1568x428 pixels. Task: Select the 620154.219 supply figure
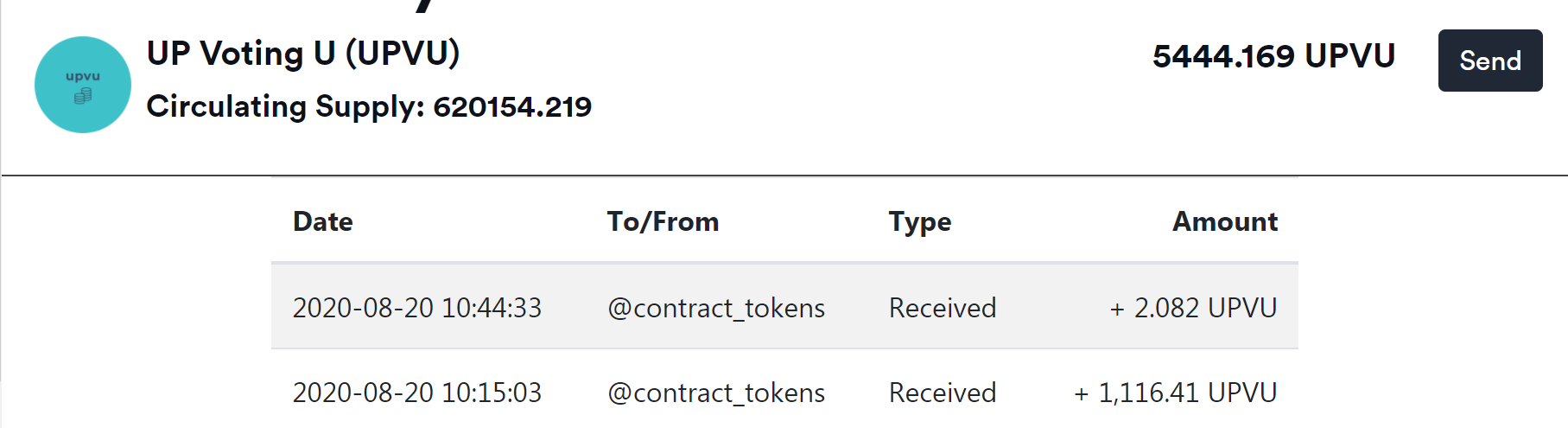tap(512, 106)
